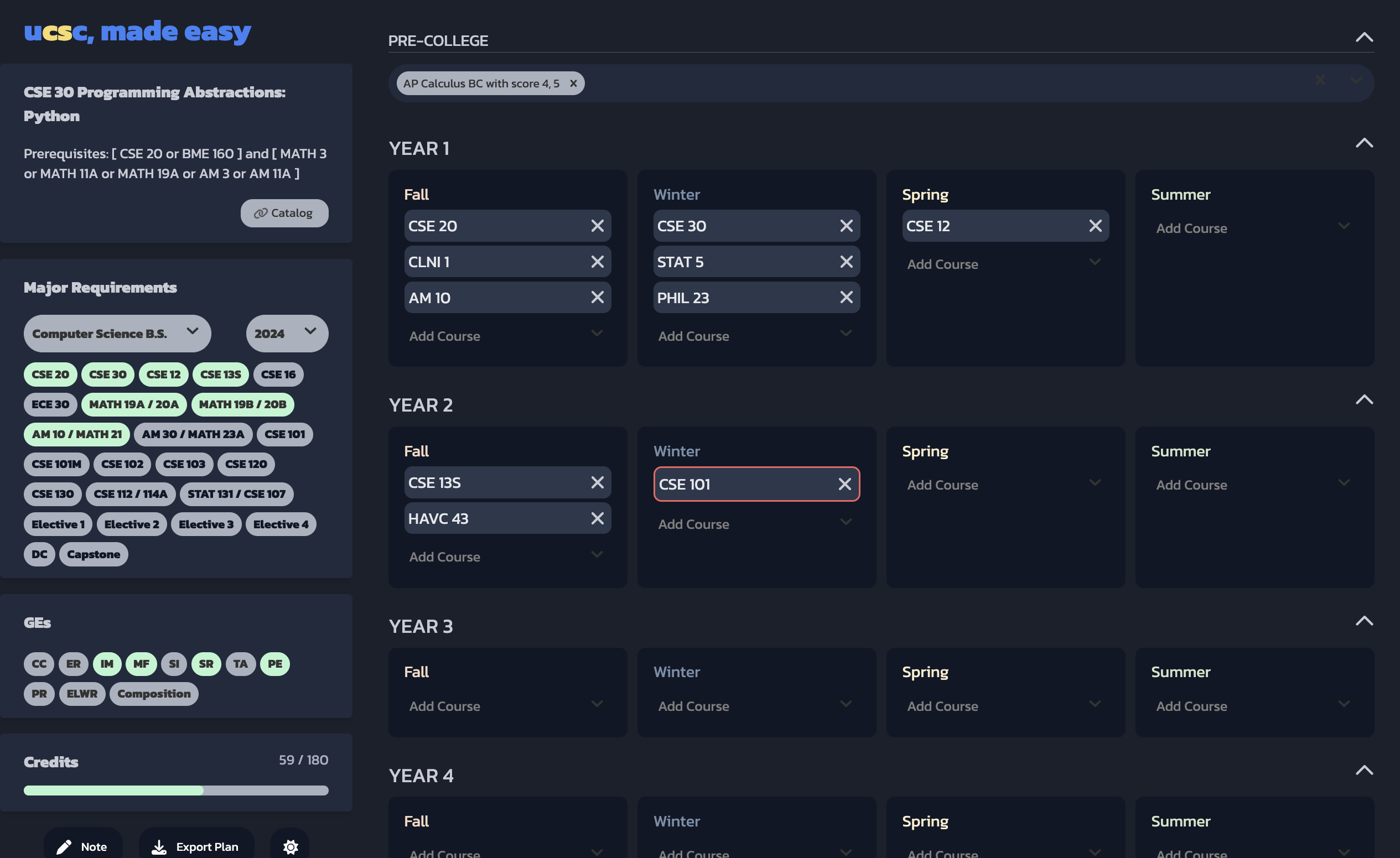Remove PHIL 23 from Year 1 Winter
The width and height of the screenshot is (1400, 858).
(x=846, y=298)
